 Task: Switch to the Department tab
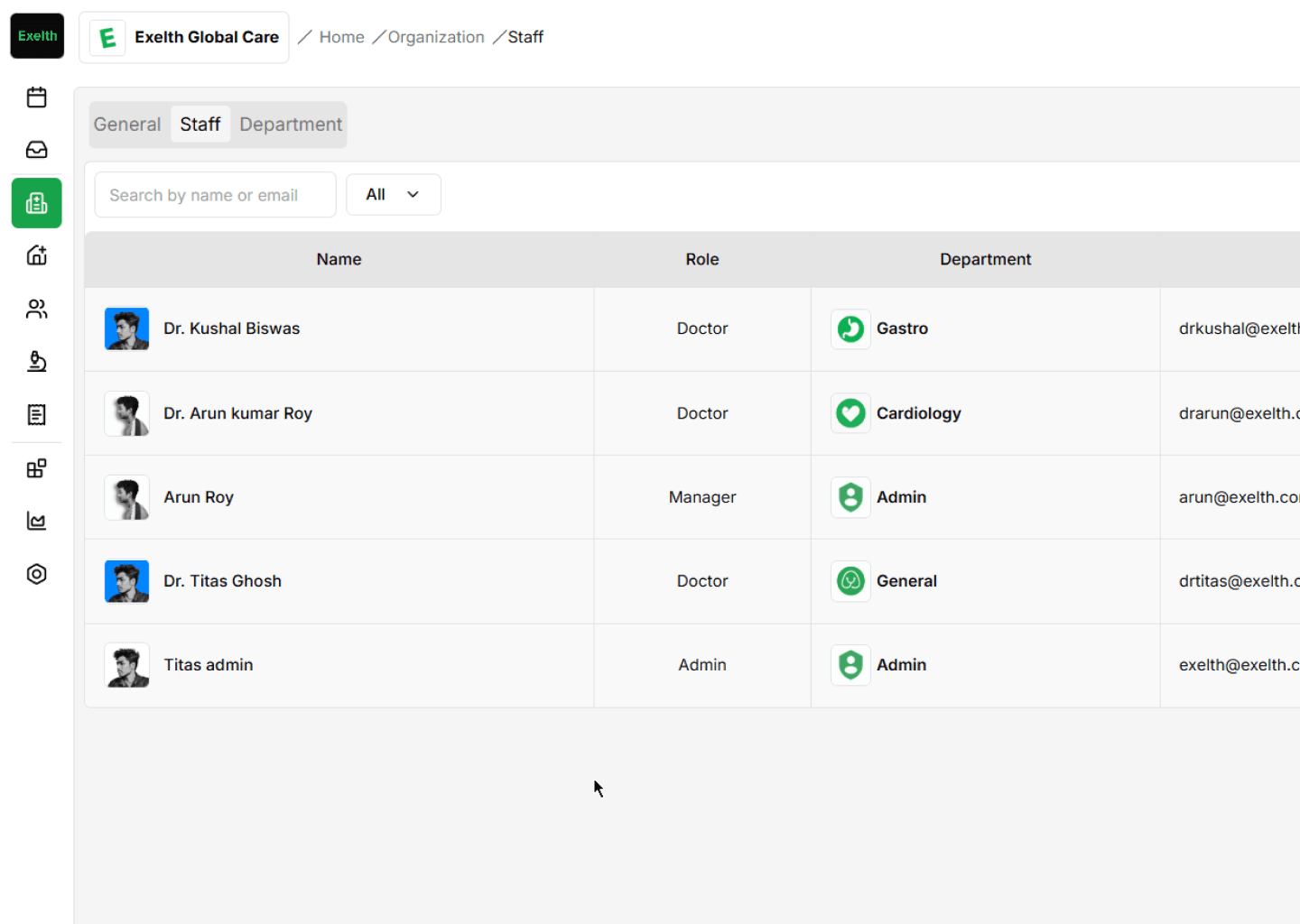pyautogui.click(x=291, y=125)
